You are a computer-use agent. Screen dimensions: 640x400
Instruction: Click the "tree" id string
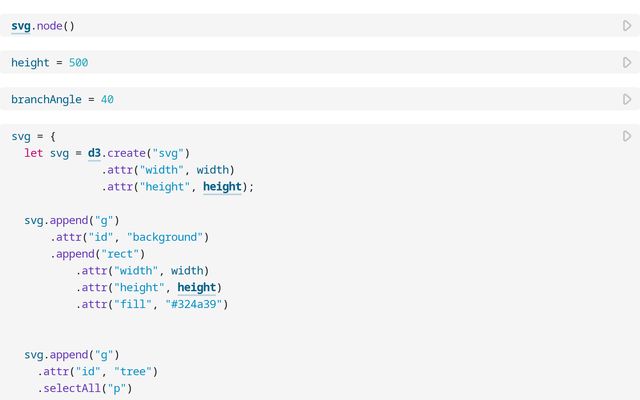[133, 371]
